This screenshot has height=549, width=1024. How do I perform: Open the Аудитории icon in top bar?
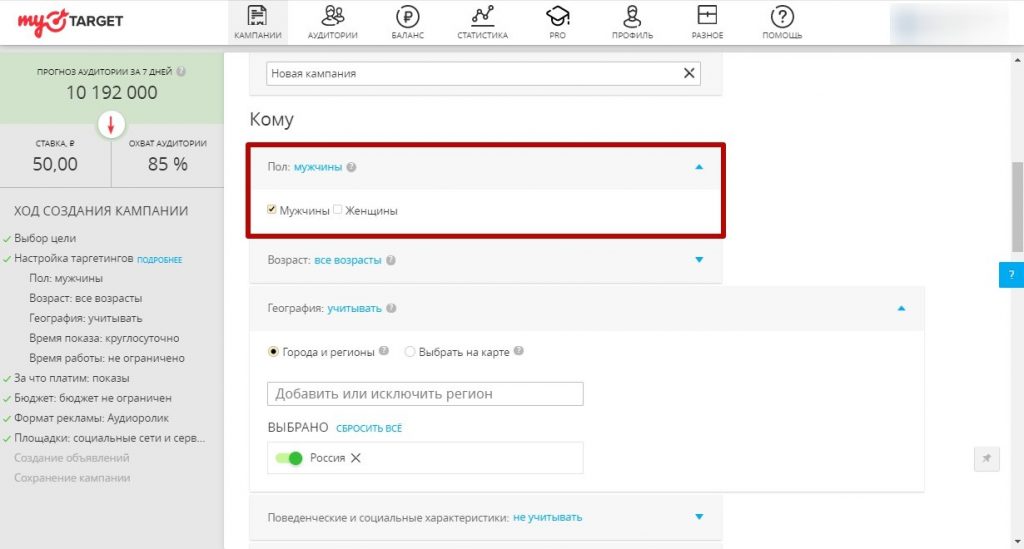point(333,17)
